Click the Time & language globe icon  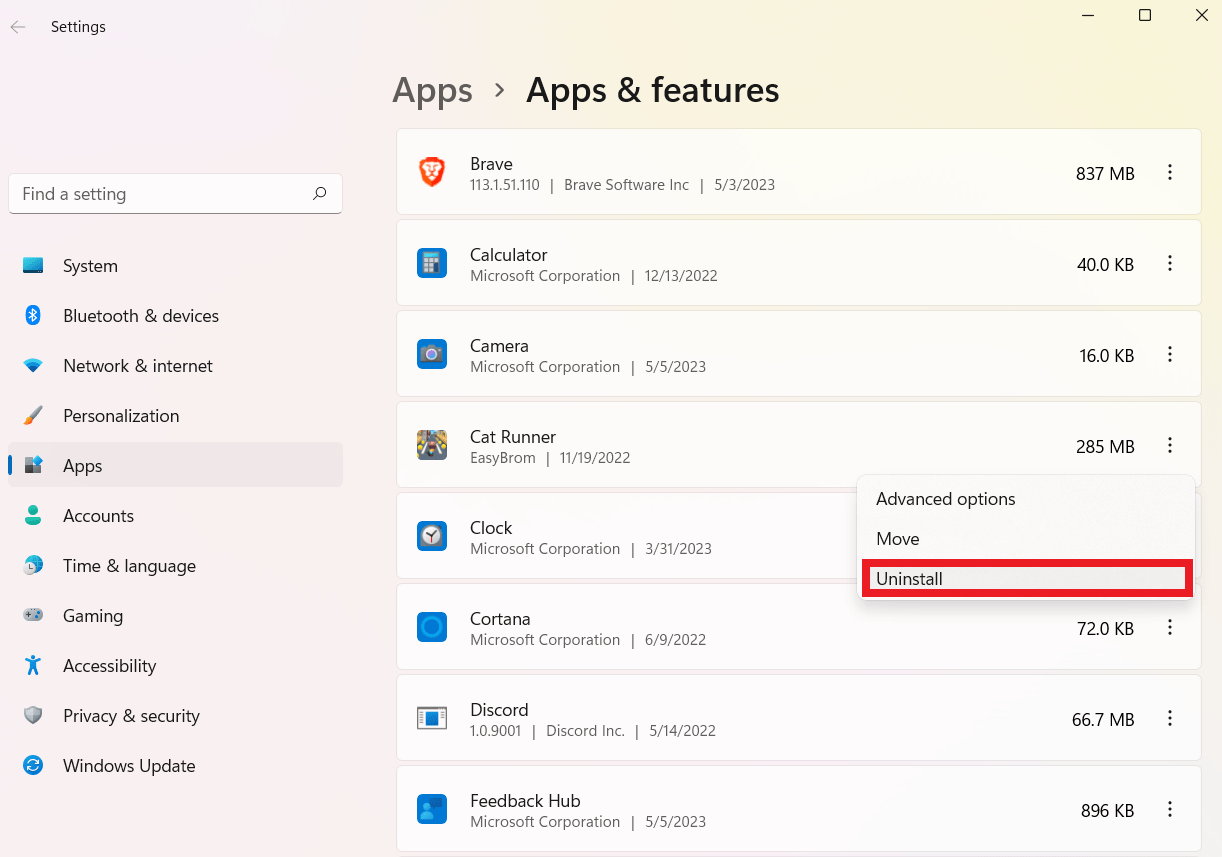tap(33, 566)
